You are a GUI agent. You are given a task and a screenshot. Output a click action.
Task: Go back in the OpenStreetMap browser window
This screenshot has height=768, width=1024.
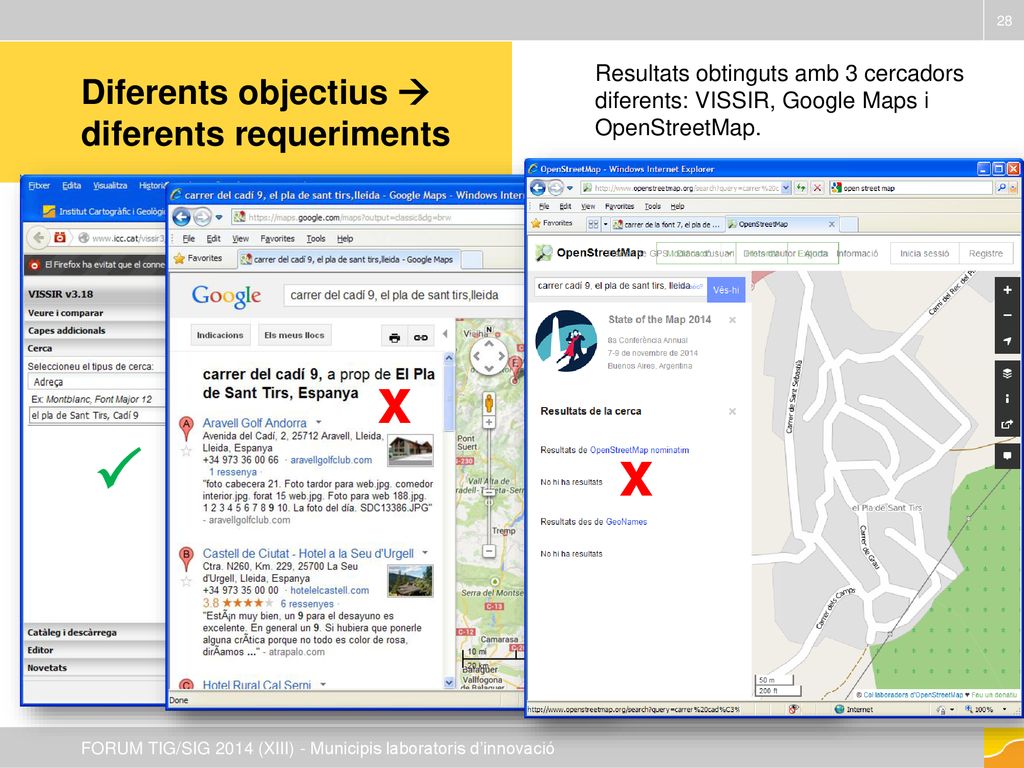537,188
